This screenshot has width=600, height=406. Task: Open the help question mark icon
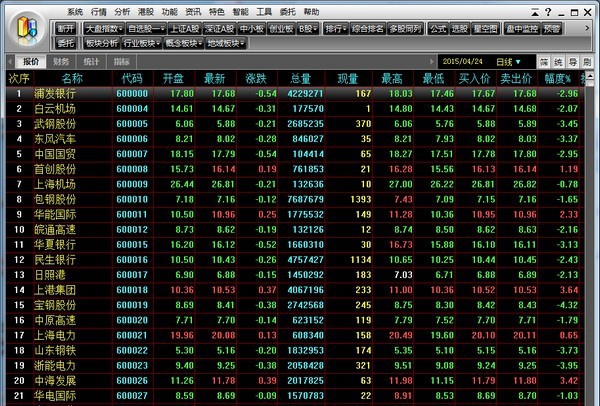coord(548,12)
